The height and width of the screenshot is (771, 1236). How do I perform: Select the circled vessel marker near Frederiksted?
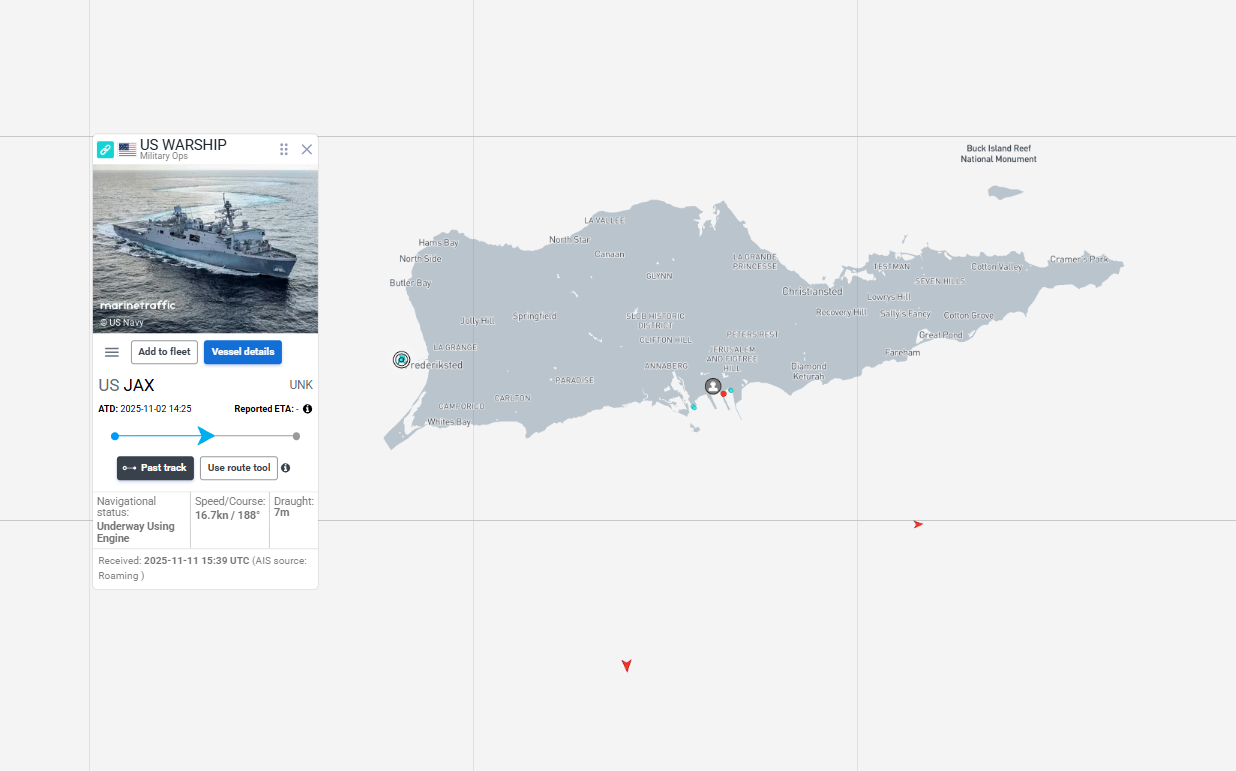point(401,360)
